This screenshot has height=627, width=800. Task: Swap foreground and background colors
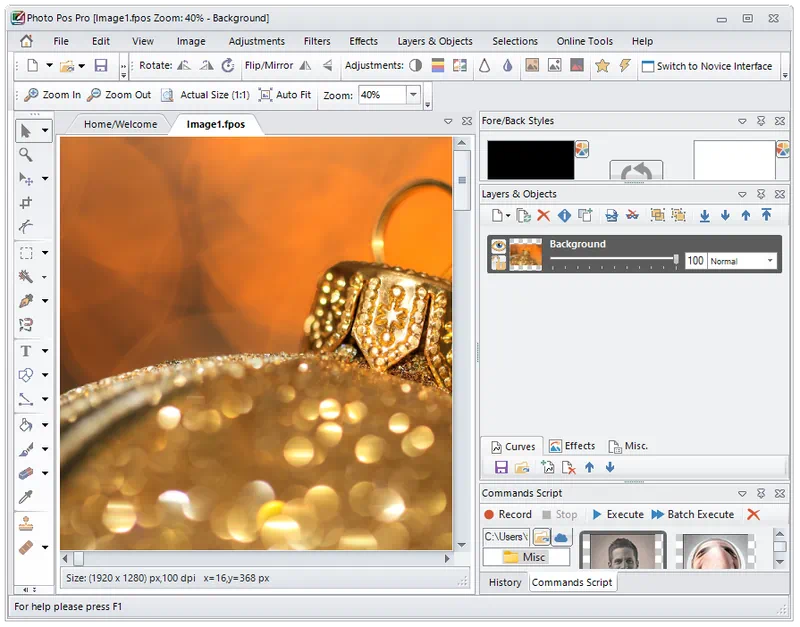[636, 171]
